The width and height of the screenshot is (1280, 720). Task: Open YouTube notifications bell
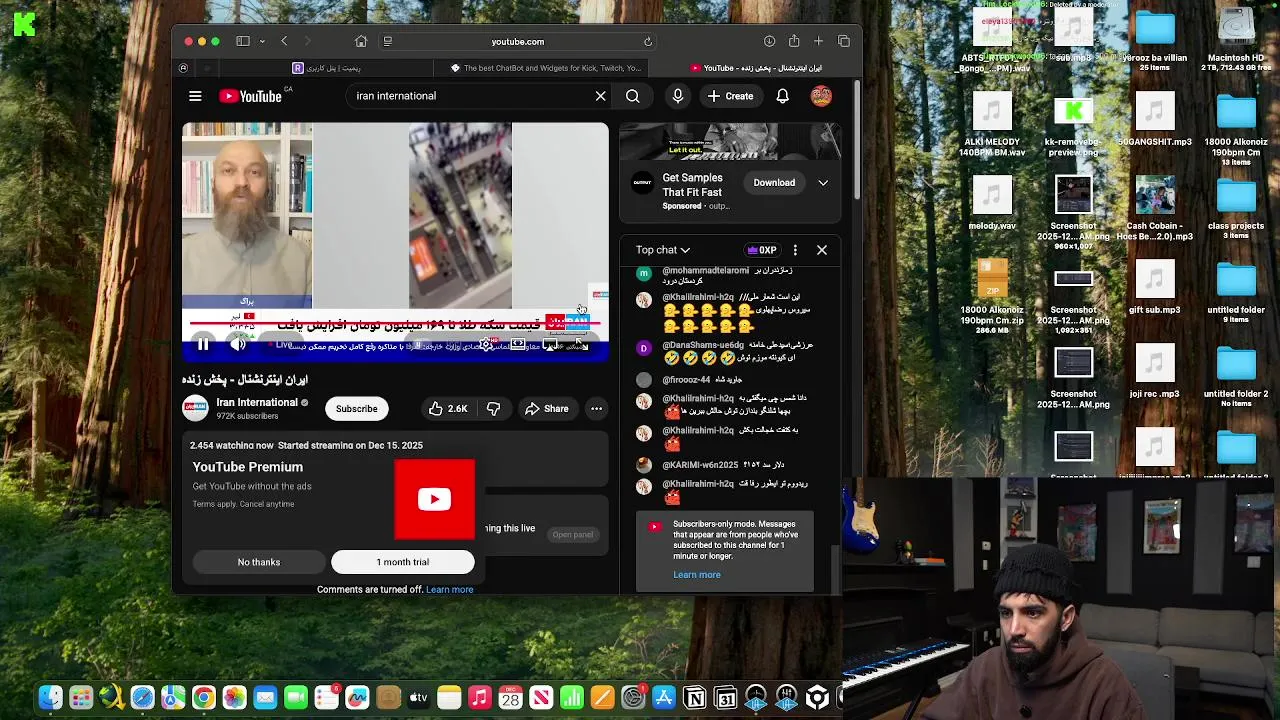click(782, 96)
